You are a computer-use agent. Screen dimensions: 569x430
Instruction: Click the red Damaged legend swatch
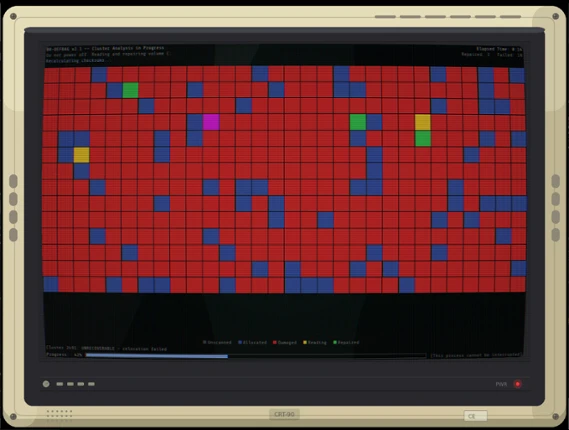(275, 342)
